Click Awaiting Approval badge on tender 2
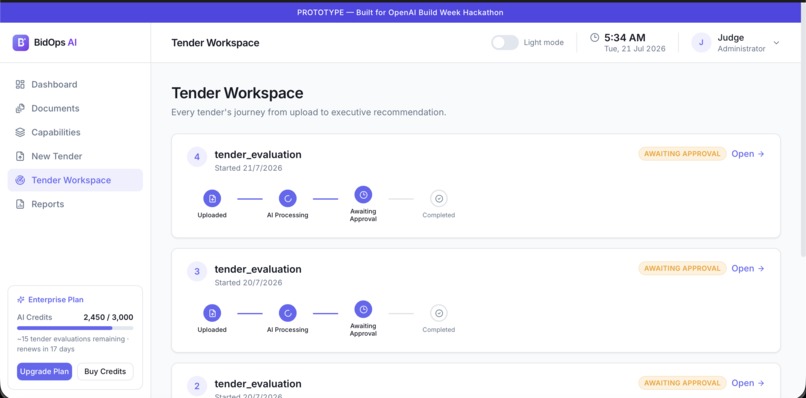The image size is (806, 398). pos(682,383)
